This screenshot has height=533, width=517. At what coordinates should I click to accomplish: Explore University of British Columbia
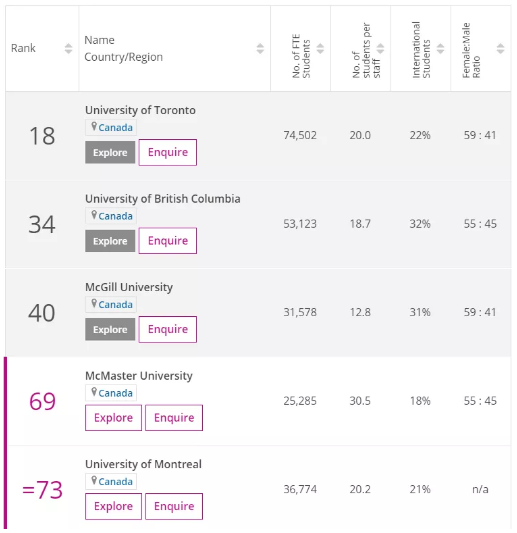click(x=110, y=241)
